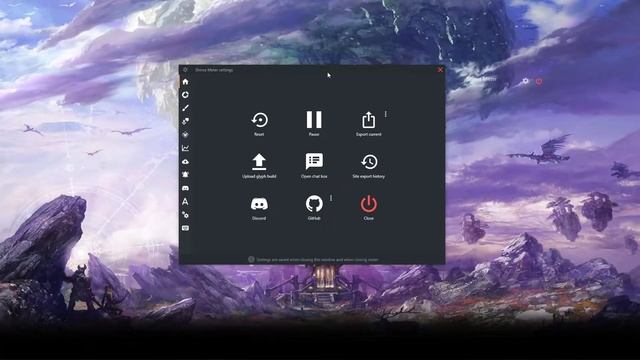Expand the three-dot menu beside Export current

(x=386, y=114)
